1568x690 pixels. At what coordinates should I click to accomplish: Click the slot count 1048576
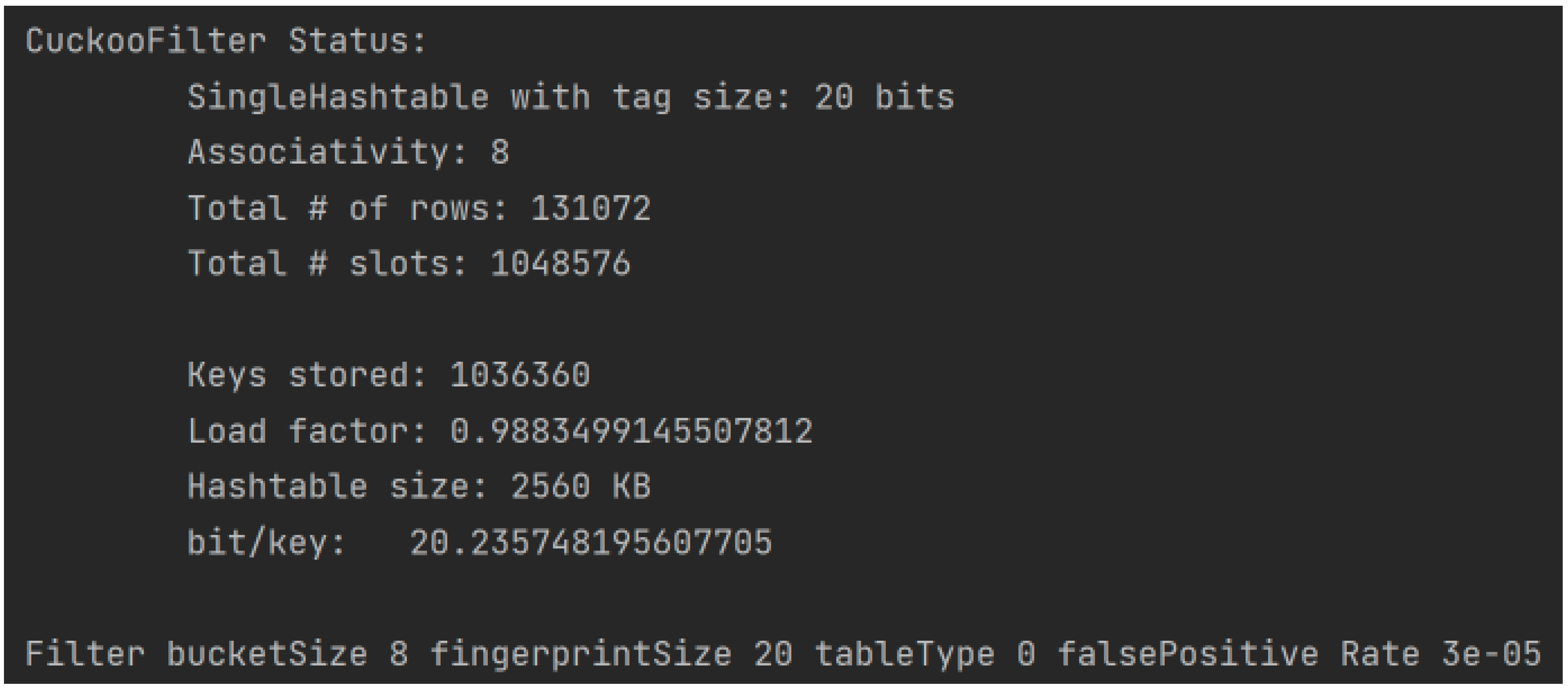(x=560, y=264)
